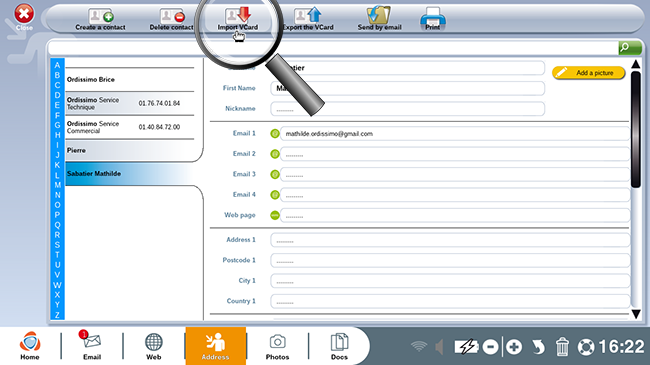This screenshot has width=650, height=365.
Task: Click the green Web page icon
Action: tap(275, 215)
